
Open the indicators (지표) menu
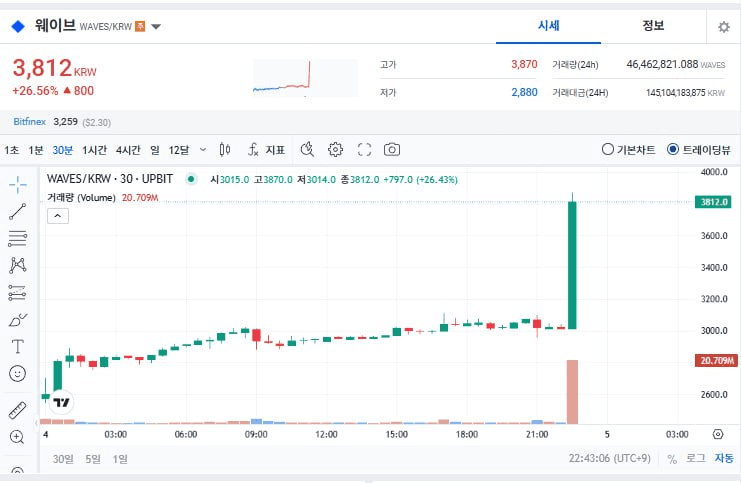[x=267, y=150]
